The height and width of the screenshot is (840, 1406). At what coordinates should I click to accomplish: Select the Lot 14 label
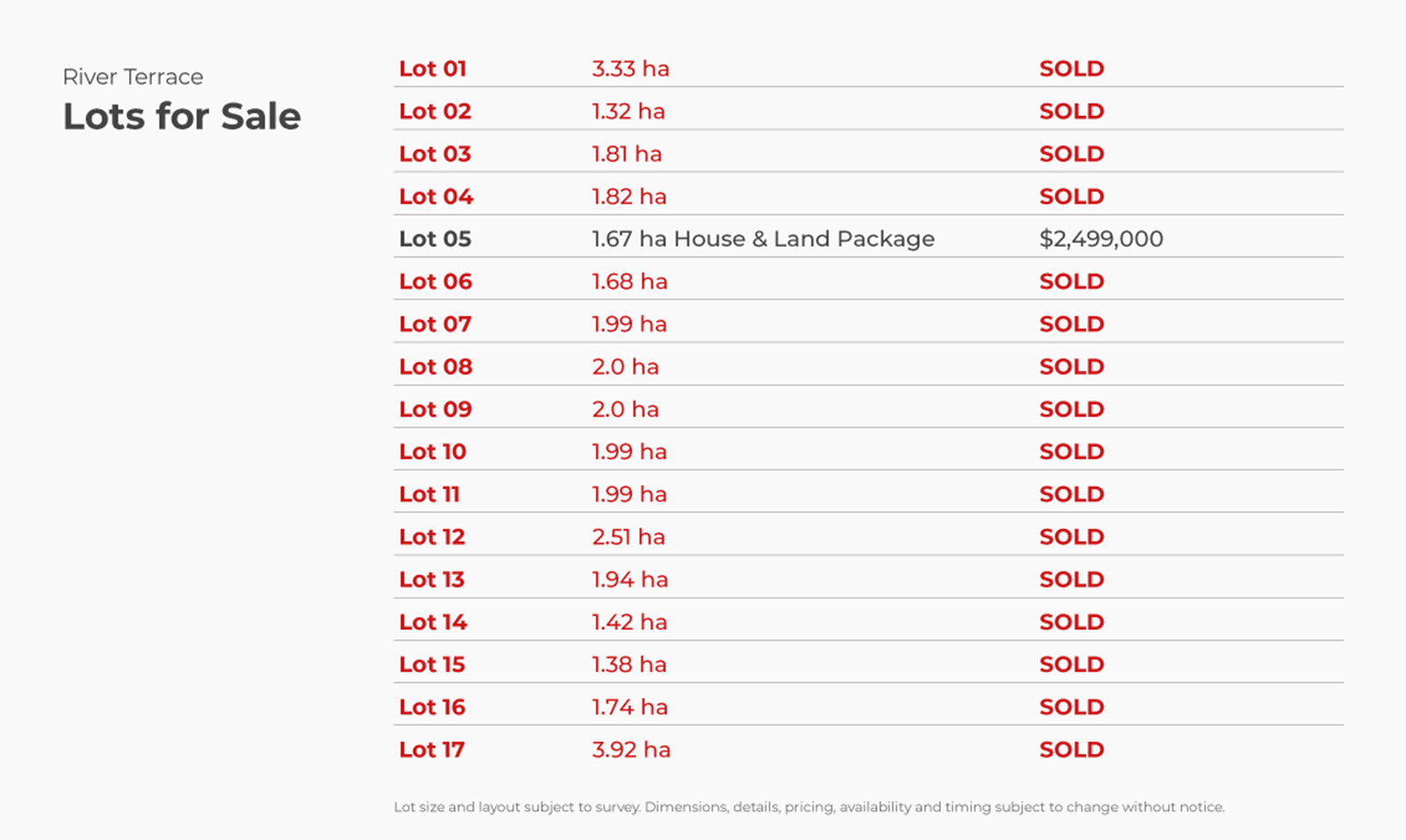point(433,622)
